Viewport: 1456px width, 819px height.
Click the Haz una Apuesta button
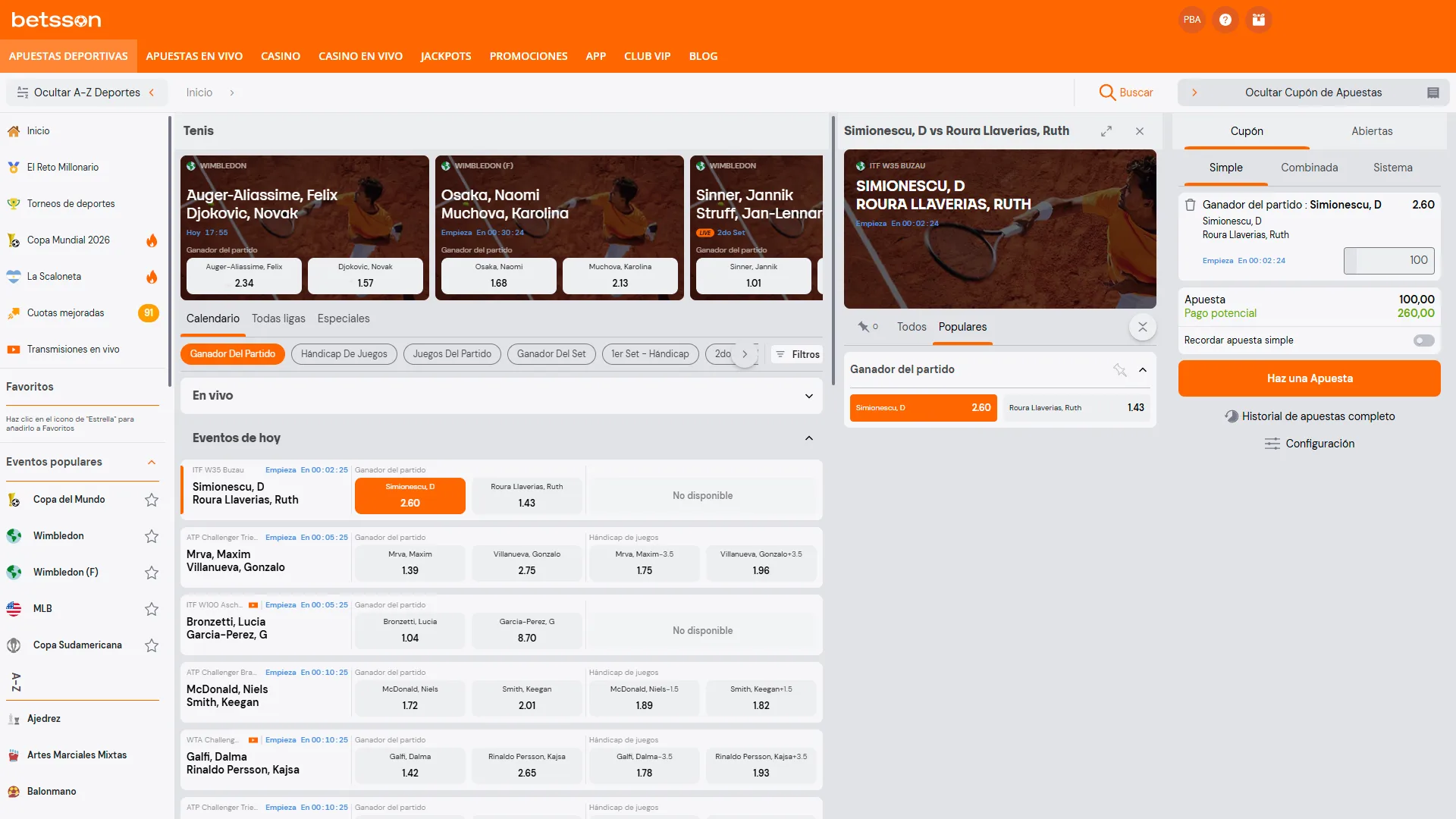pyautogui.click(x=1309, y=378)
